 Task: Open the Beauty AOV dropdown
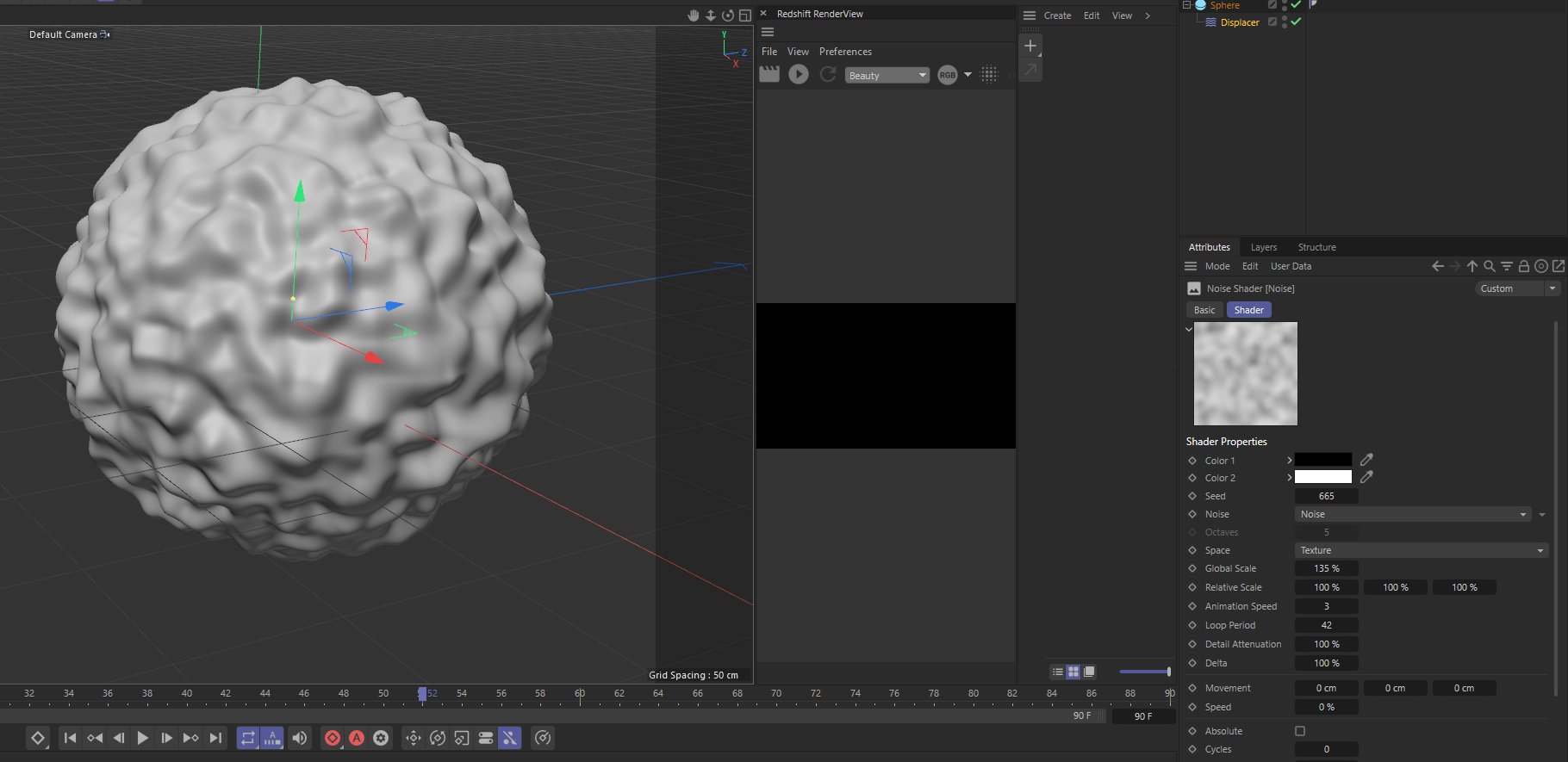[887, 76]
